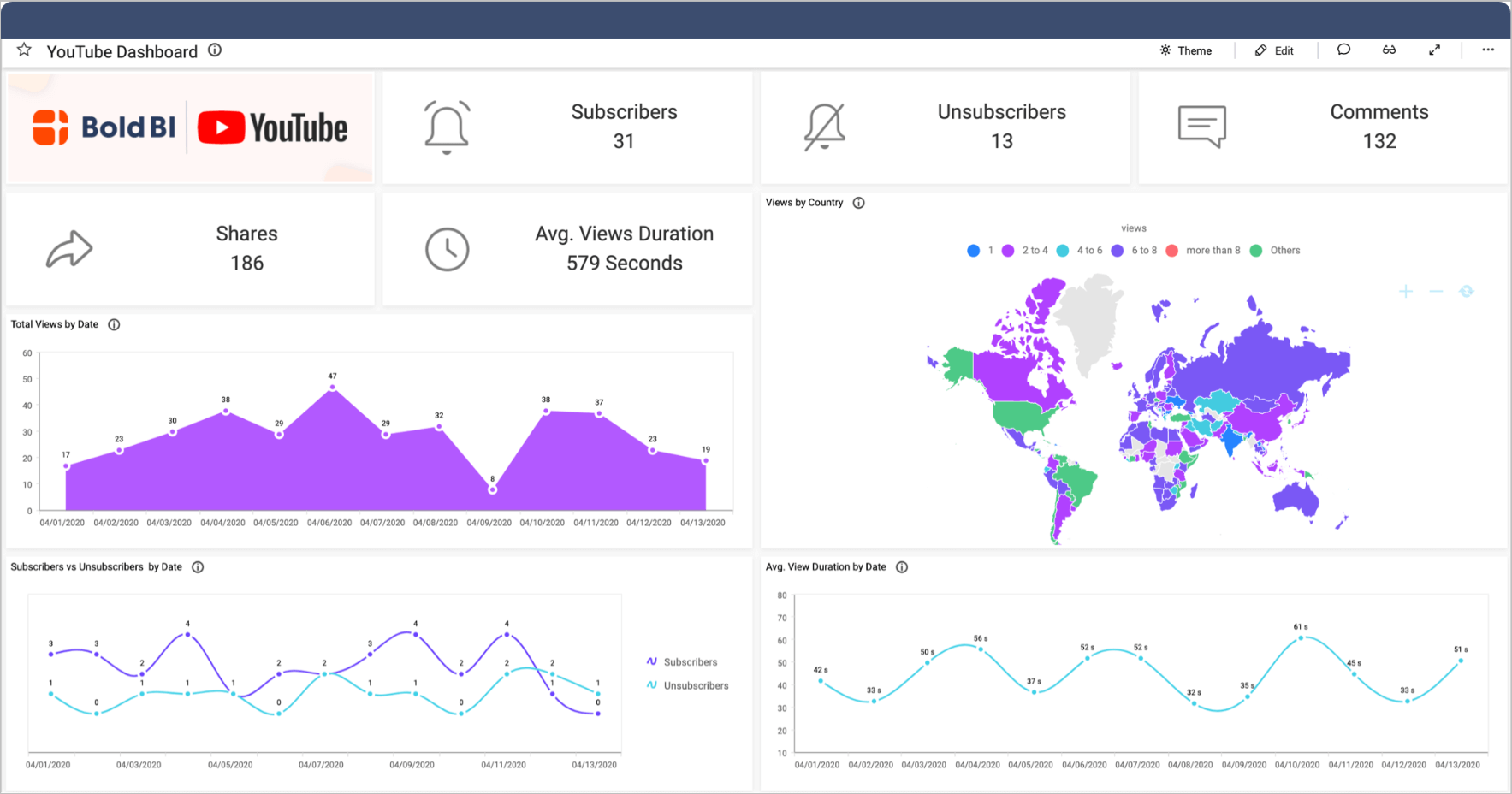Click the Shares arrow icon
Screen dimensions: 1512x794
(69, 249)
